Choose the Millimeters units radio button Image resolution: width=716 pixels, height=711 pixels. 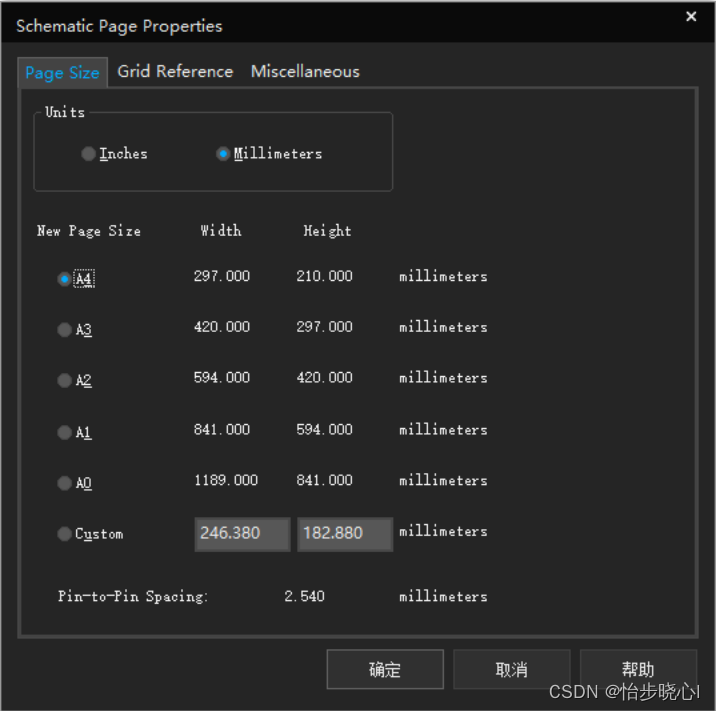click(x=223, y=154)
